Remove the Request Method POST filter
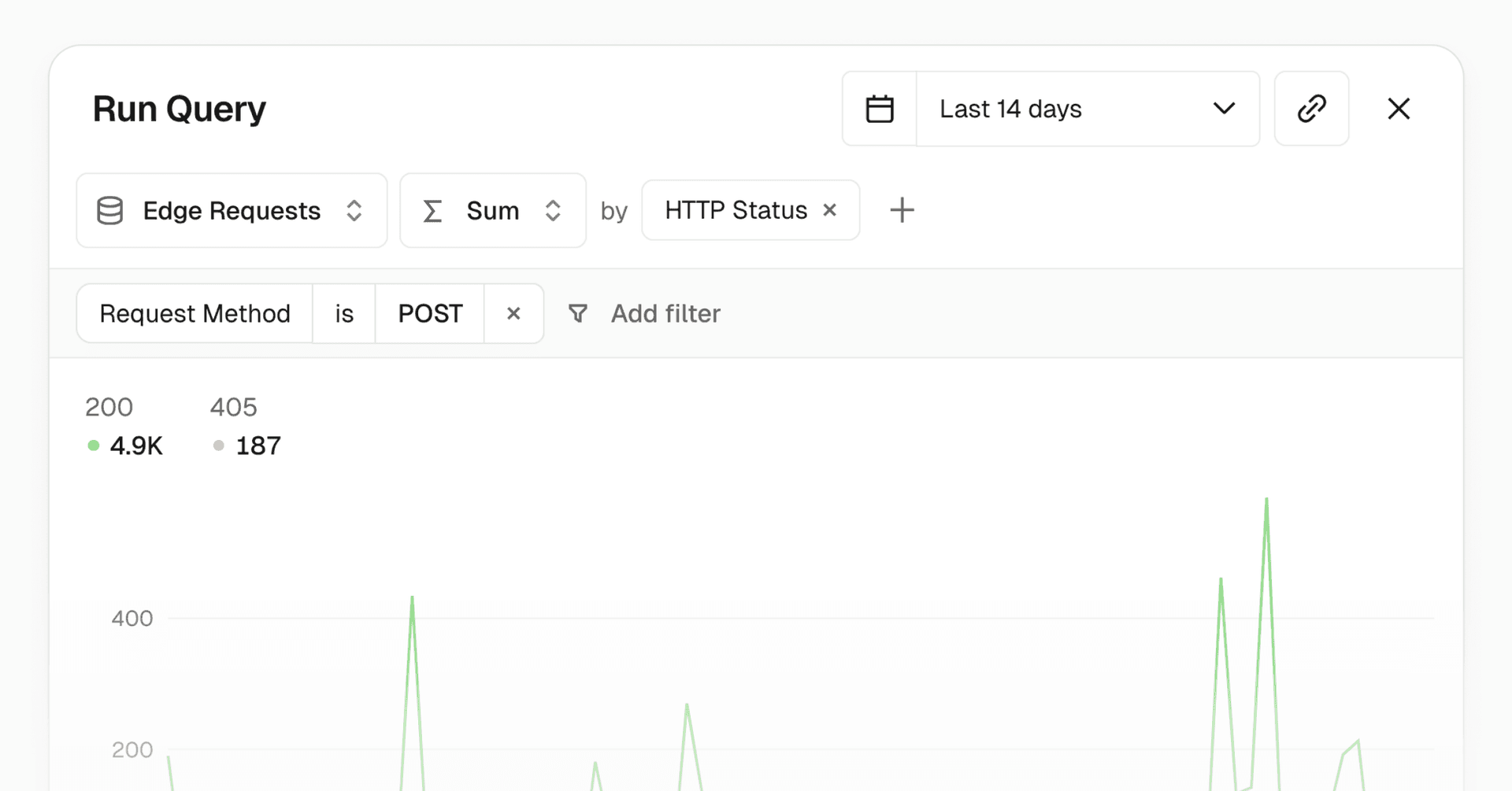1512x791 pixels. tap(513, 313)
